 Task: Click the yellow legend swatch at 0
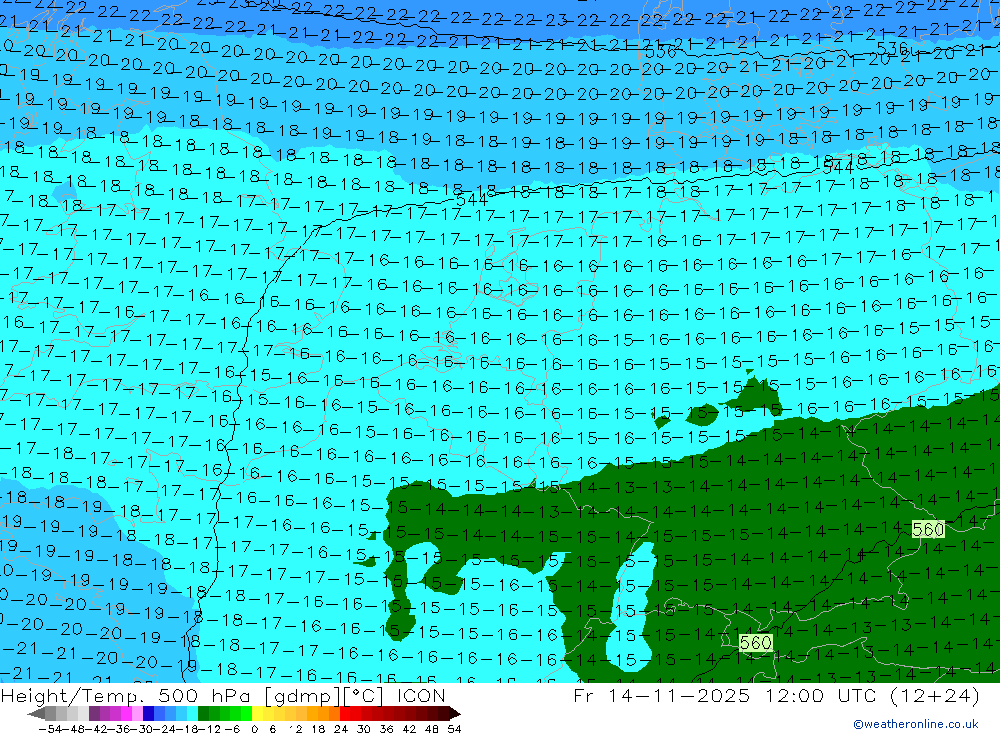(x=258, y=713)
